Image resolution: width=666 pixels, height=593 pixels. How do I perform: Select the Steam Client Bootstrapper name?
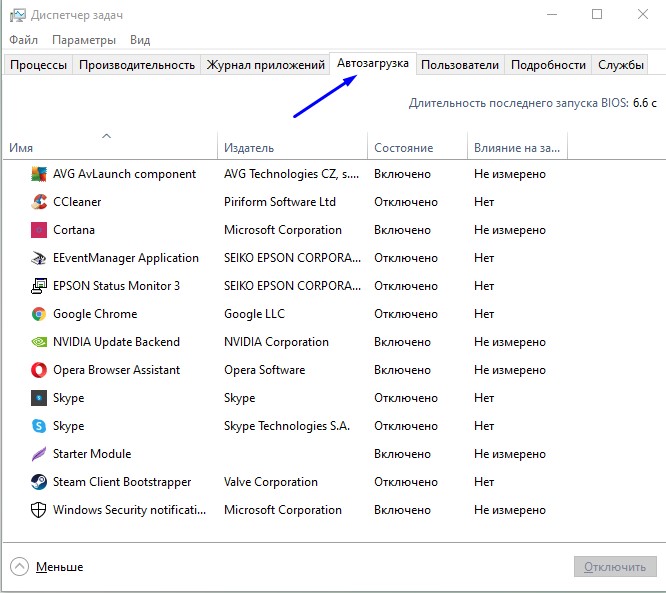tap(122, 482)
